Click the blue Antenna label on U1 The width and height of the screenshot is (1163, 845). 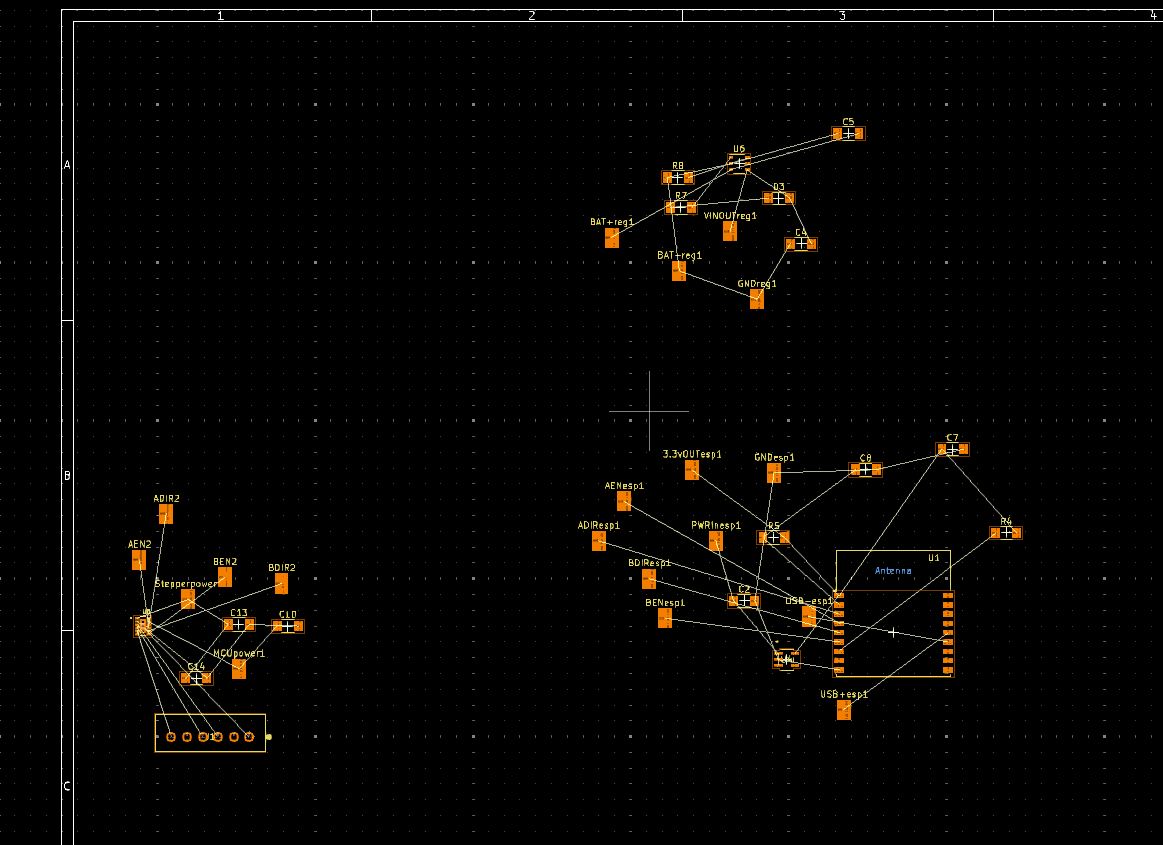(x=893, y=571)
